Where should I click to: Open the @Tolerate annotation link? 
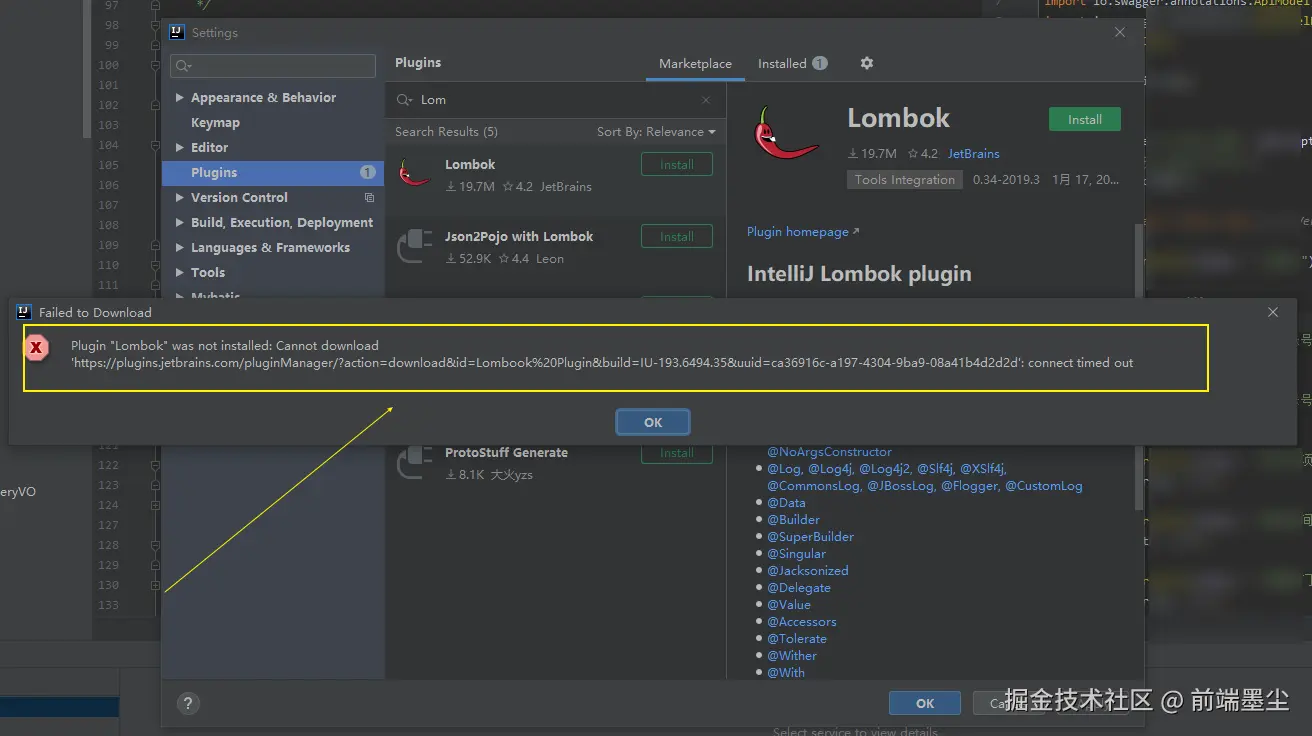797,639
